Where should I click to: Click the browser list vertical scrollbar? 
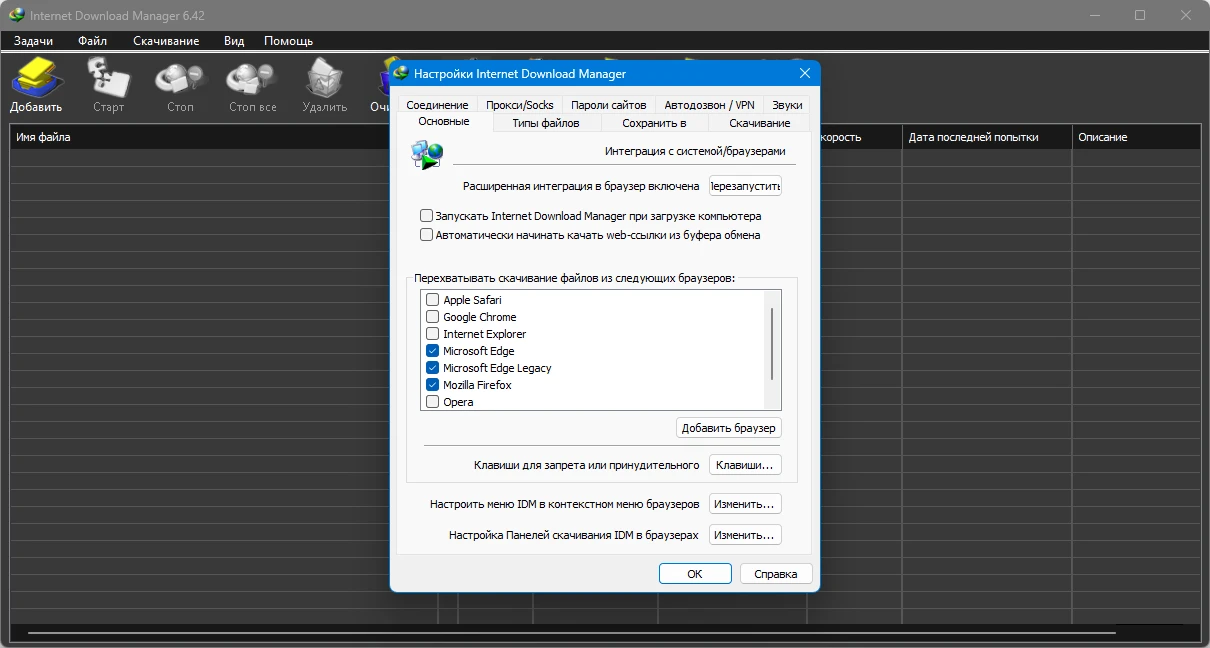(x=772, y=343)
